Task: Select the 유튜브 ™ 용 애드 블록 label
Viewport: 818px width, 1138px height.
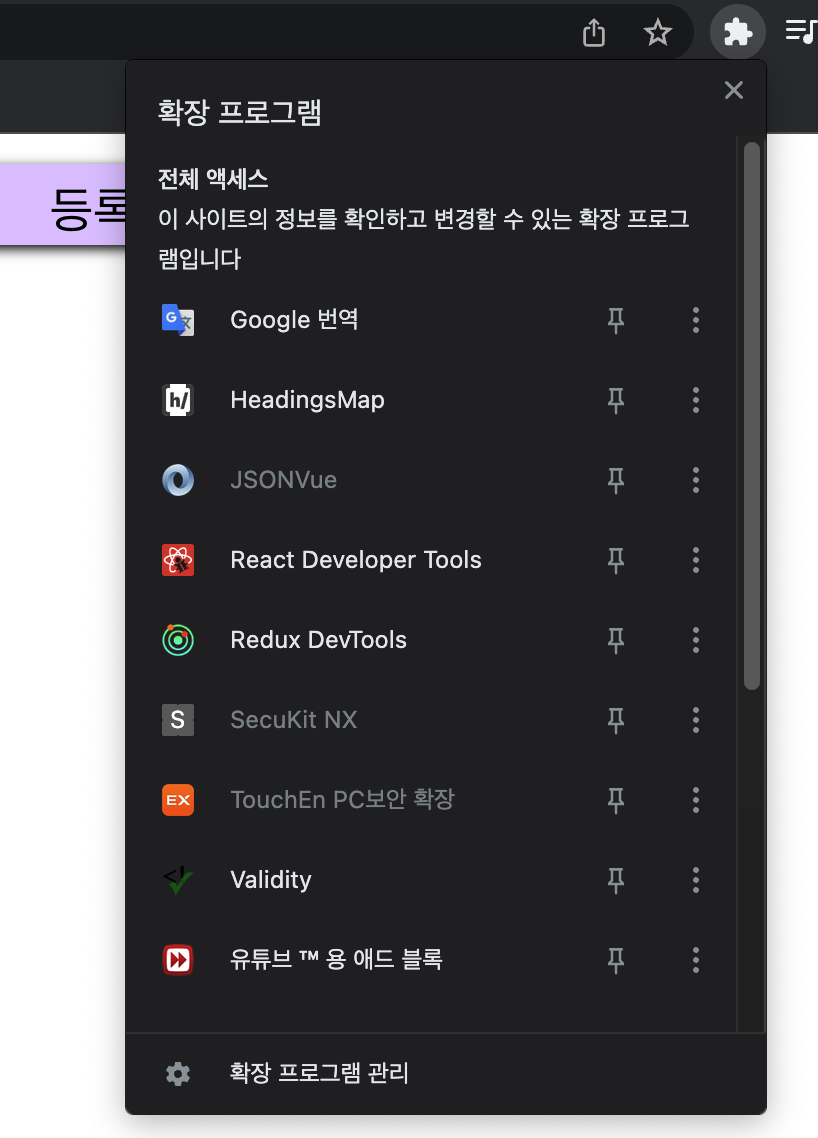Action: click(x=336, y=959)
